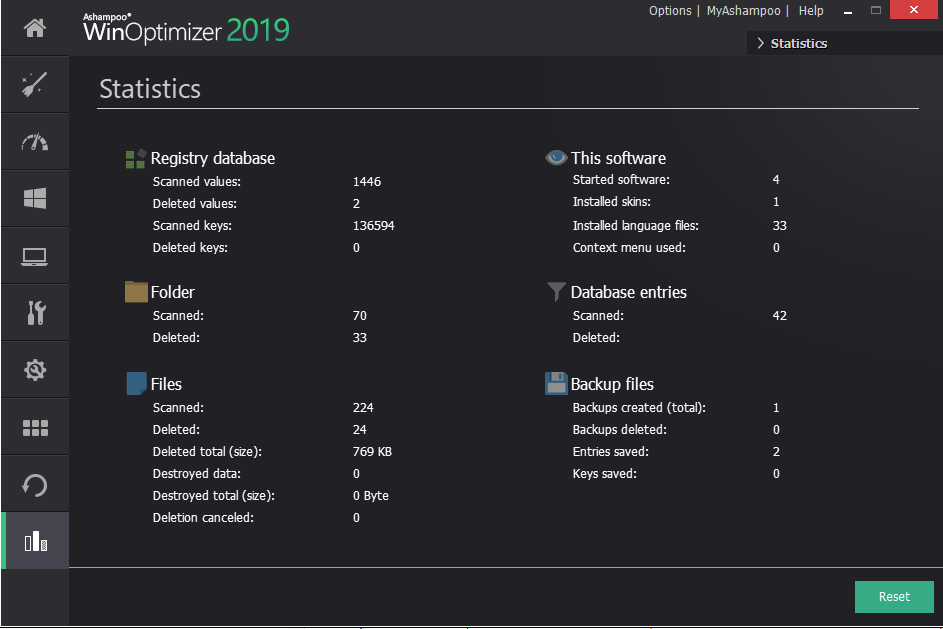Click the Registry database heading
The width and height of the screenshot is (943, 629).
click(x=212, y=158)
